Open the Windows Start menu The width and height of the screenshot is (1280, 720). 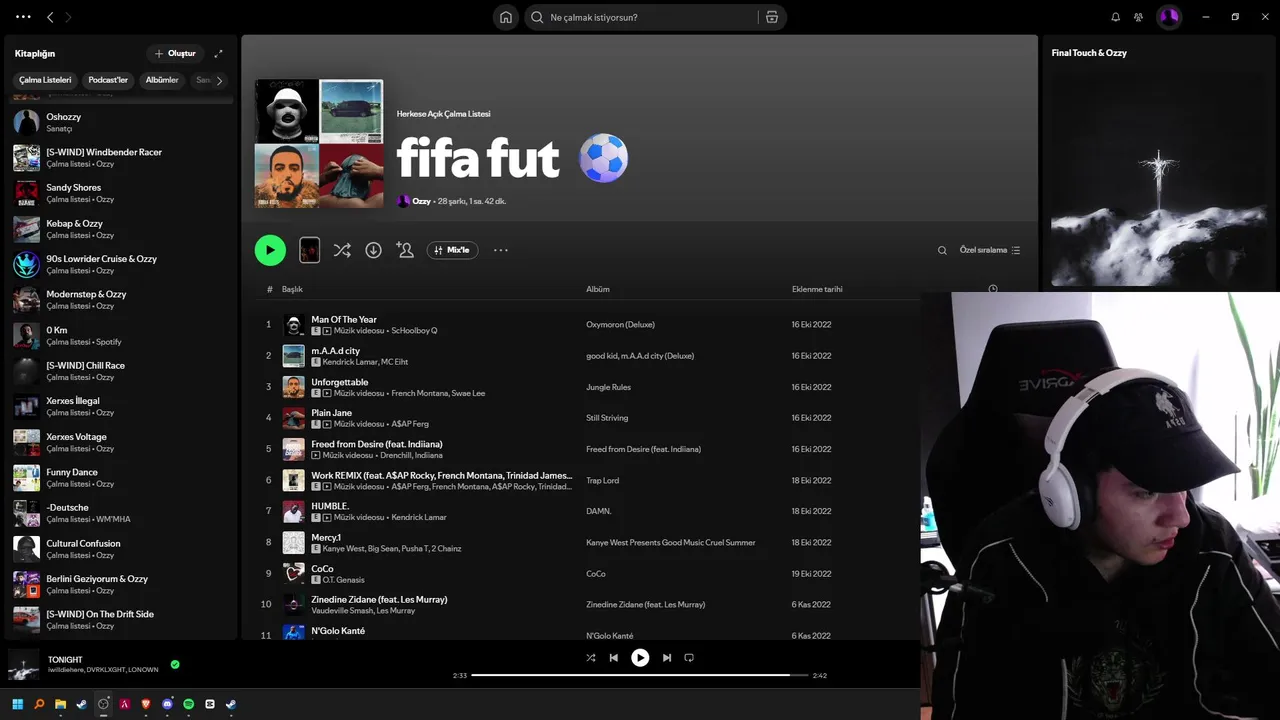tap(18, 704)
